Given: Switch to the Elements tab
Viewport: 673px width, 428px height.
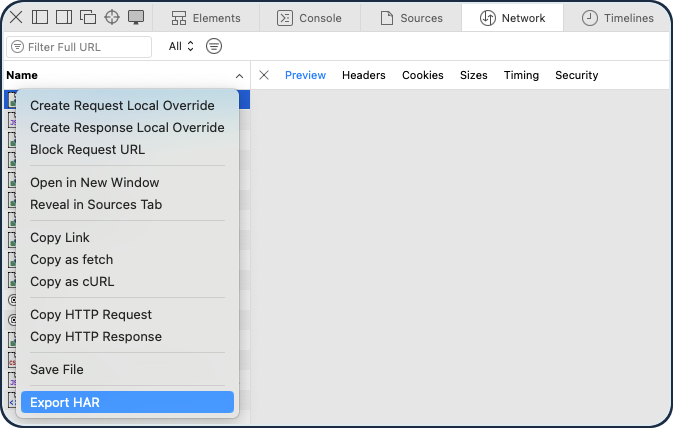Looking at the screenshot, I should click(x=206, y=18).
